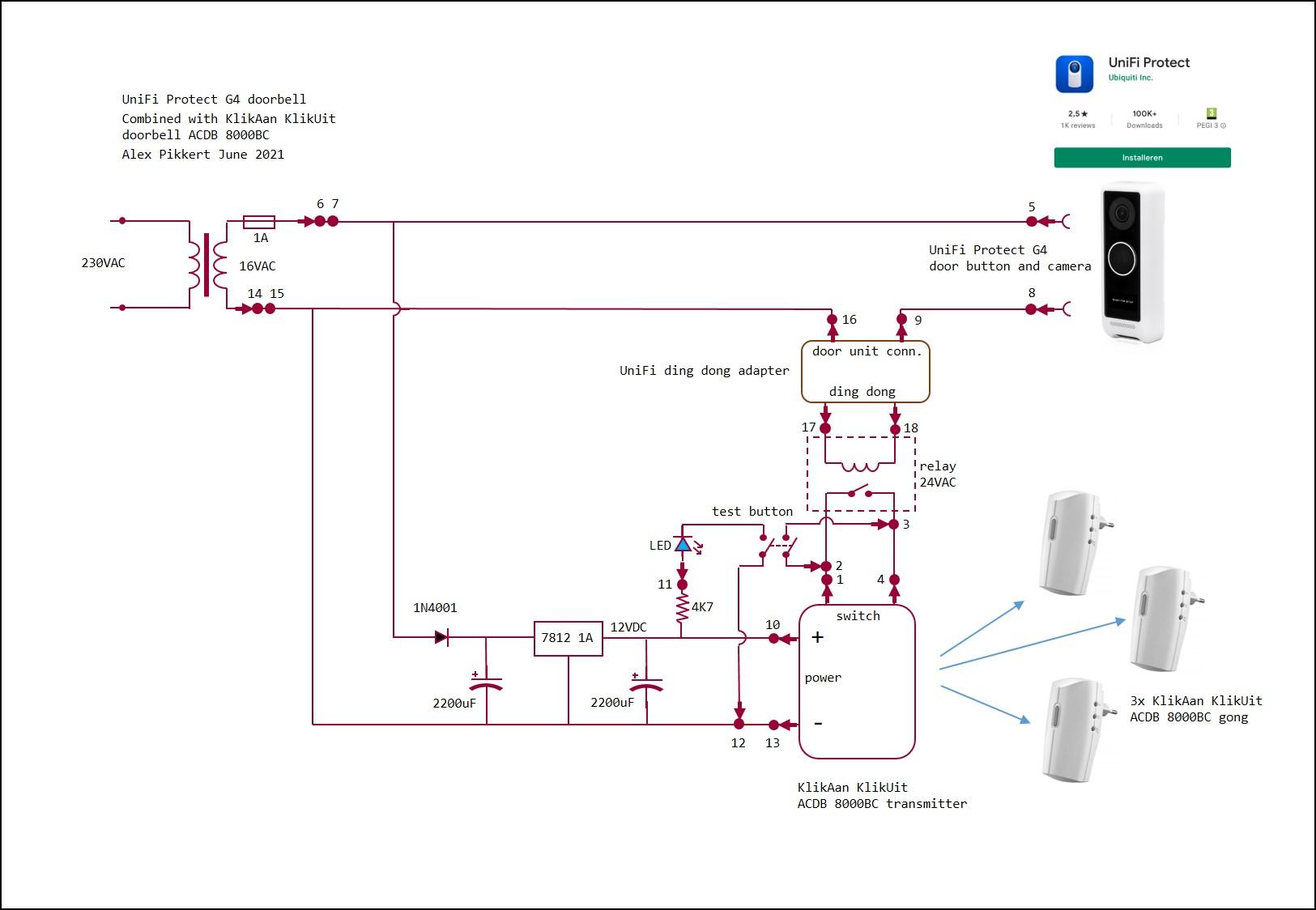1316x910 pixels.
Task: Select the relay coil symbol
Action: pyautogui.click(x=860, y=466)
